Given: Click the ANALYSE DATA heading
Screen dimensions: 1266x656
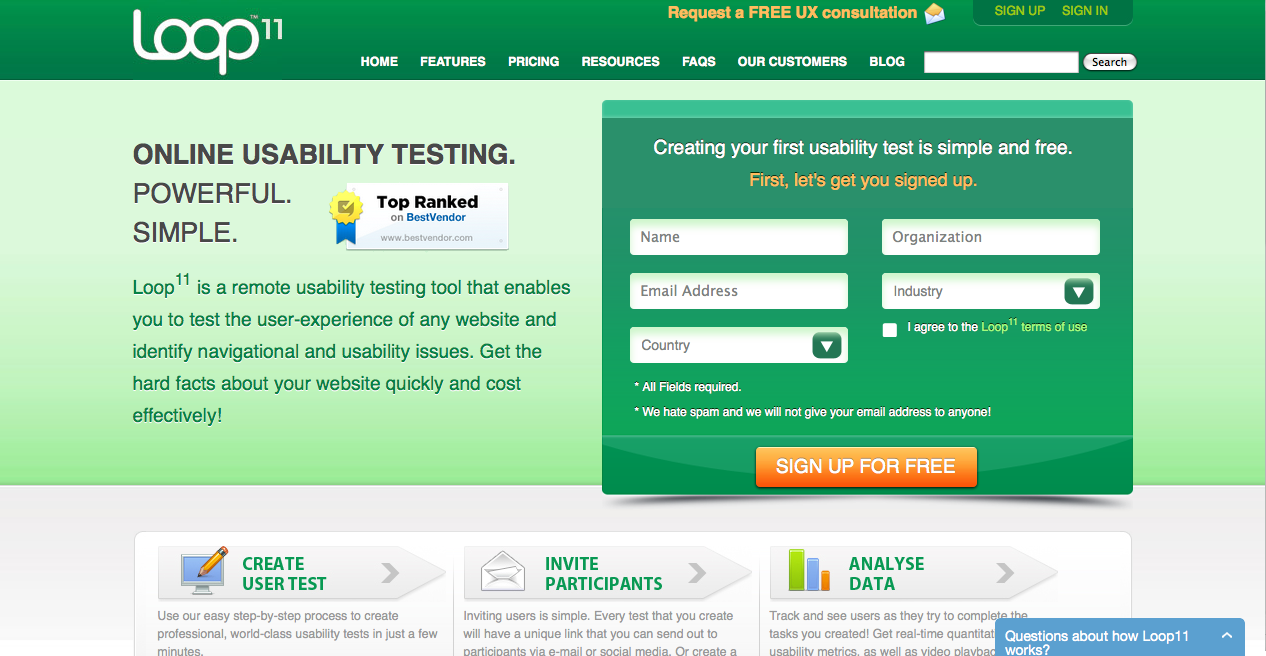Looking at the screenshot, I should coord(887,573).
